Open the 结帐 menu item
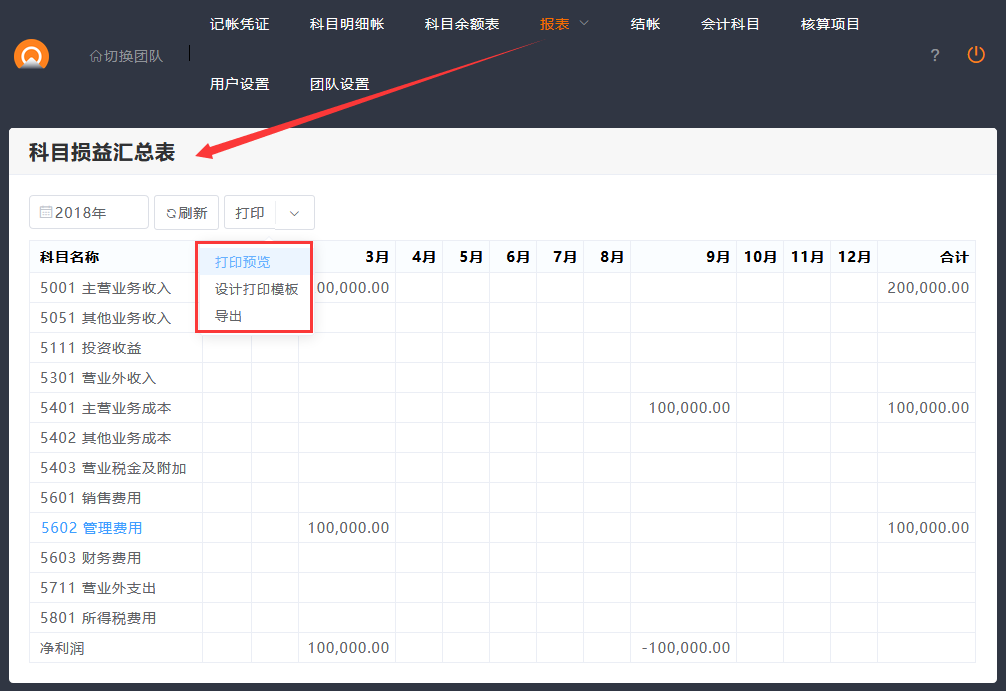 click(x=645, y=24)
